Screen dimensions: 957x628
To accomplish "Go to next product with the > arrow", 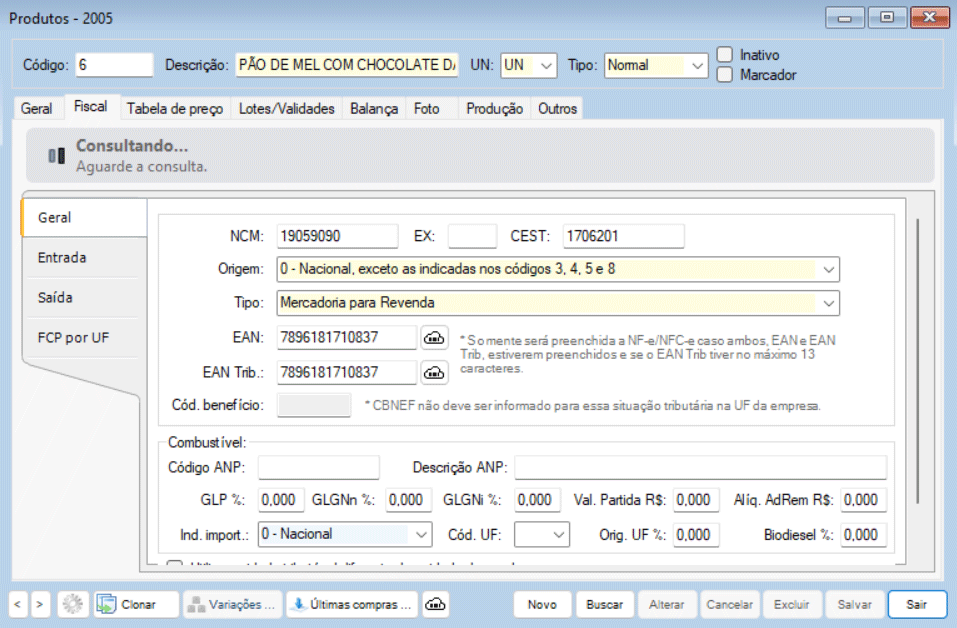I will click(x=40, y=604).
